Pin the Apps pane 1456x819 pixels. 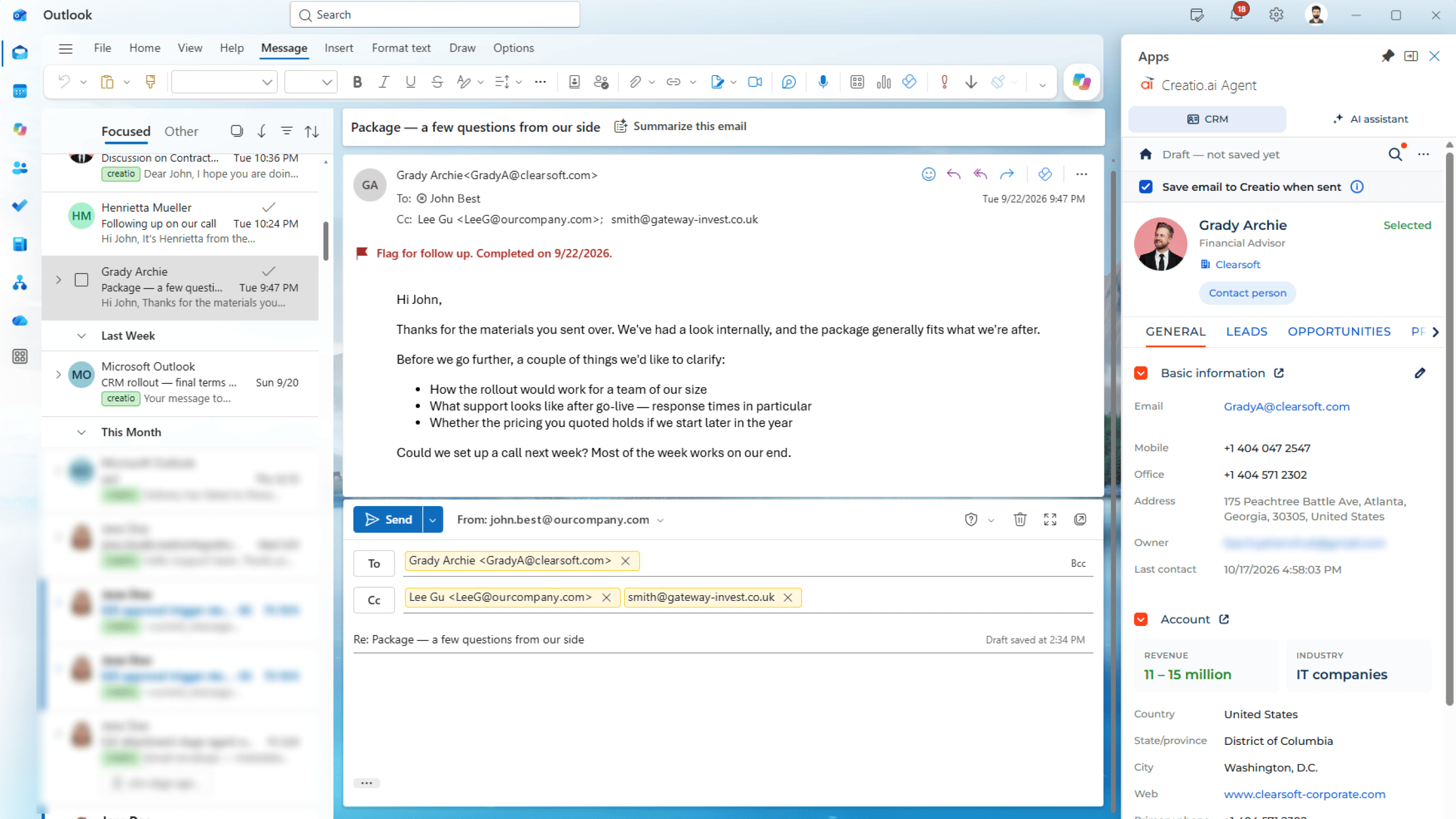pos(1388,56)
